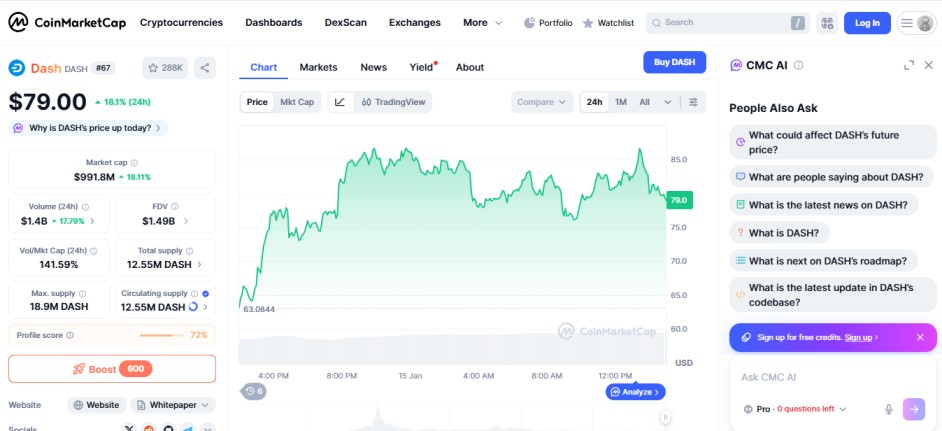Open the DexScan menu
The image size is (942, 431).
click(x=345, y=23)
